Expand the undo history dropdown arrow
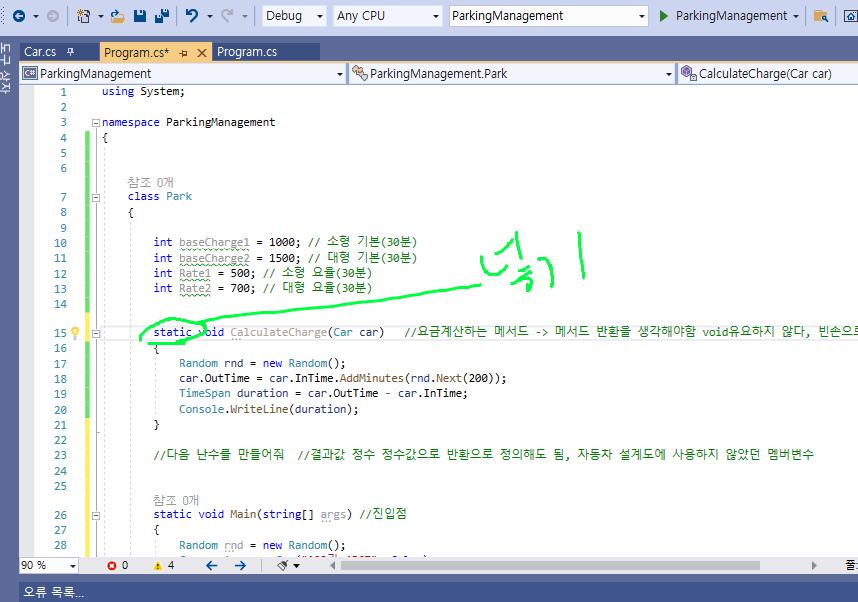Viewport: 858px width, 602px height. 210,16
